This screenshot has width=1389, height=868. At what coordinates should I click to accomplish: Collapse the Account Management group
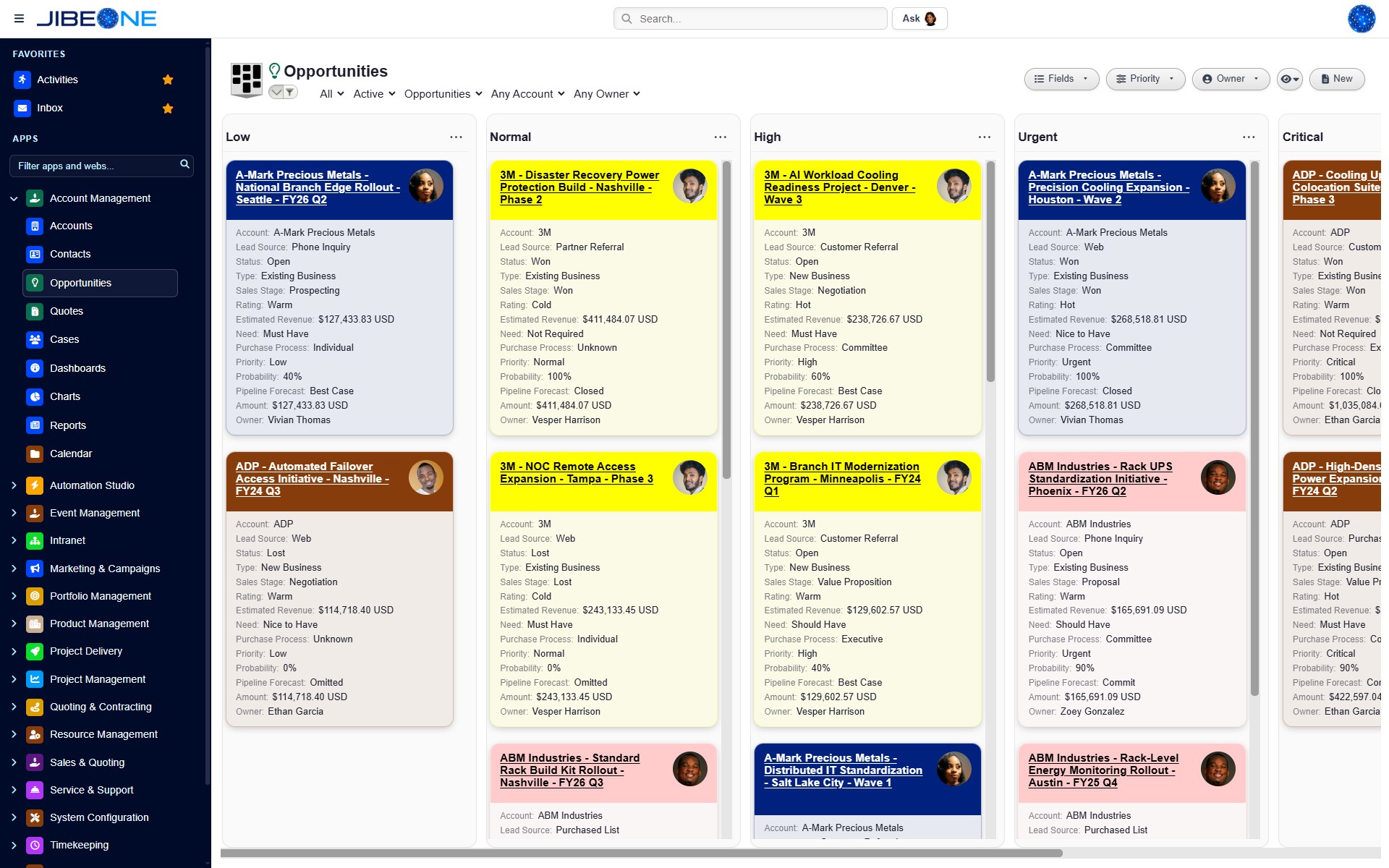[14, 198]
